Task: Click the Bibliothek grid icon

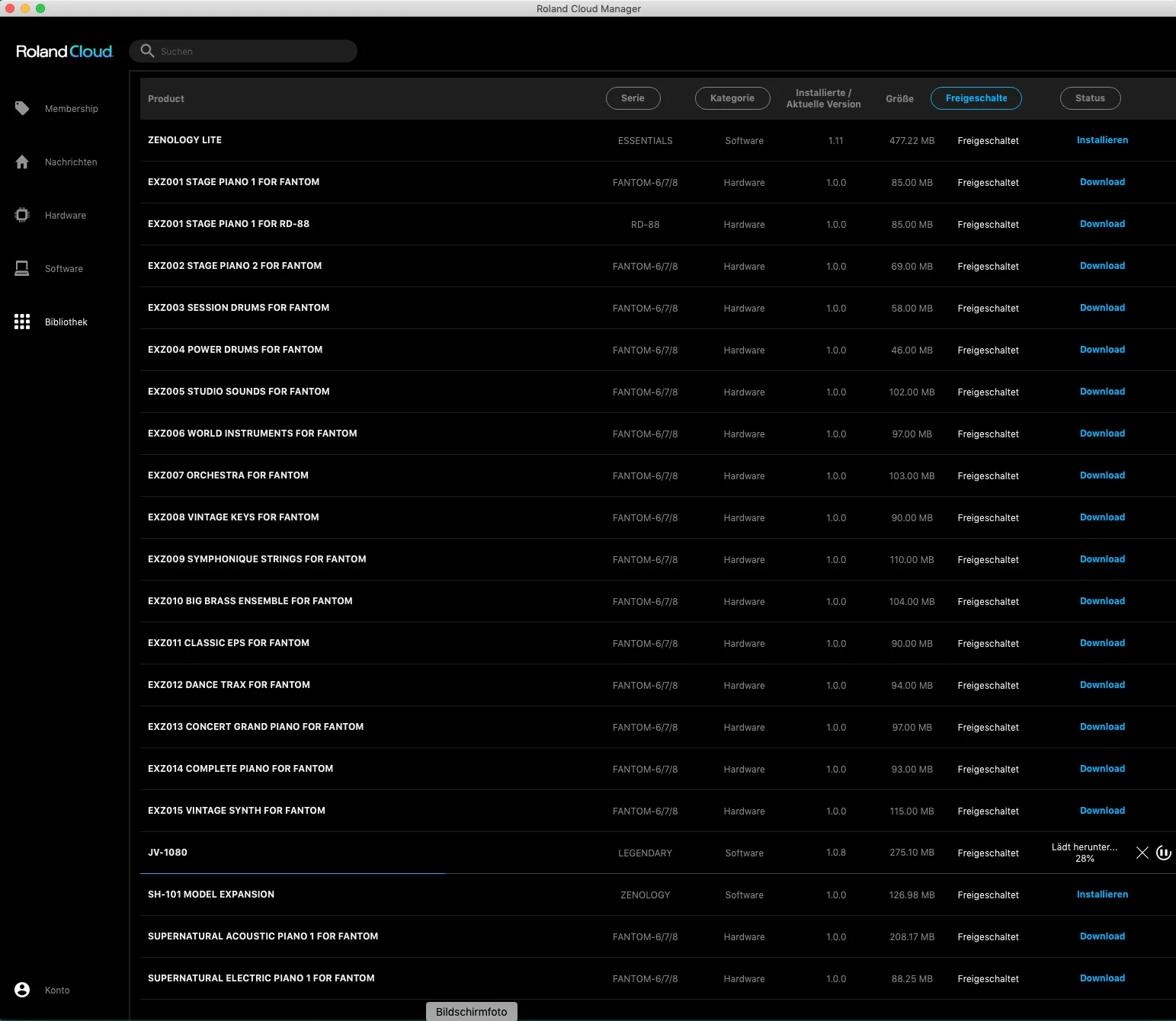Action: click(22, 322)
